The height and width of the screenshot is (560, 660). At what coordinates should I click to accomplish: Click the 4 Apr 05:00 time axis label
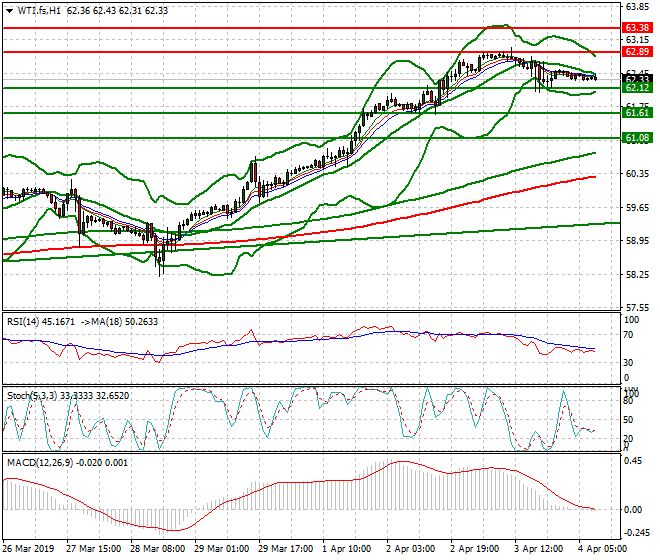click(x=602, y=549)
